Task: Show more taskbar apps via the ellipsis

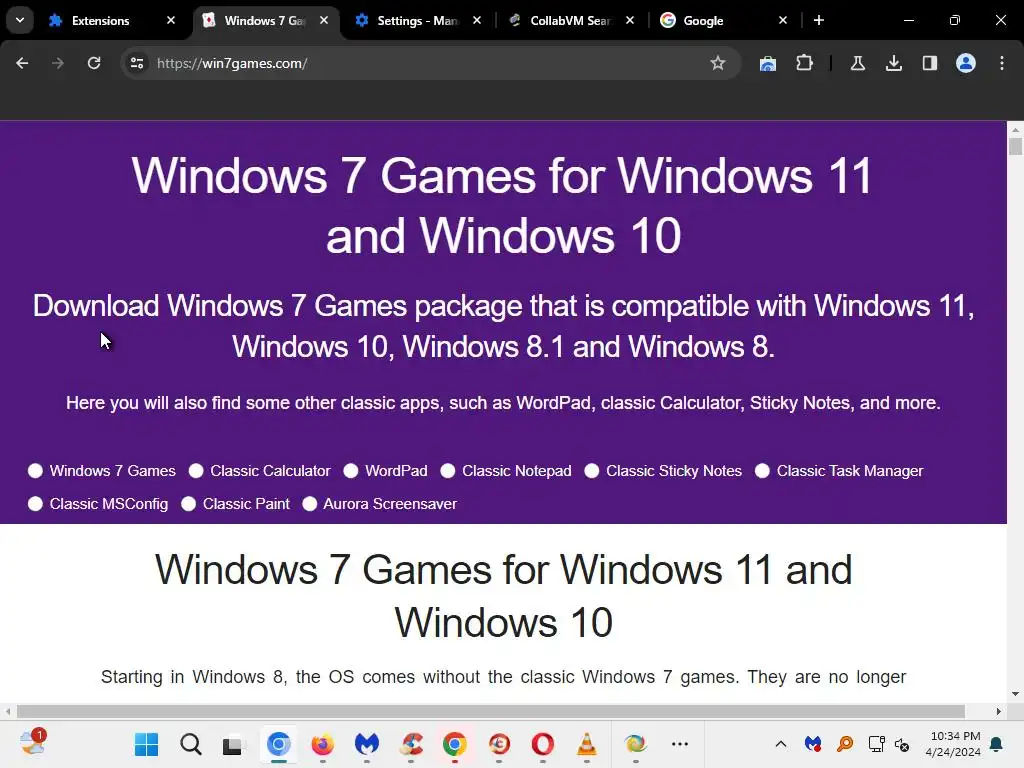Action: point(680,744)
